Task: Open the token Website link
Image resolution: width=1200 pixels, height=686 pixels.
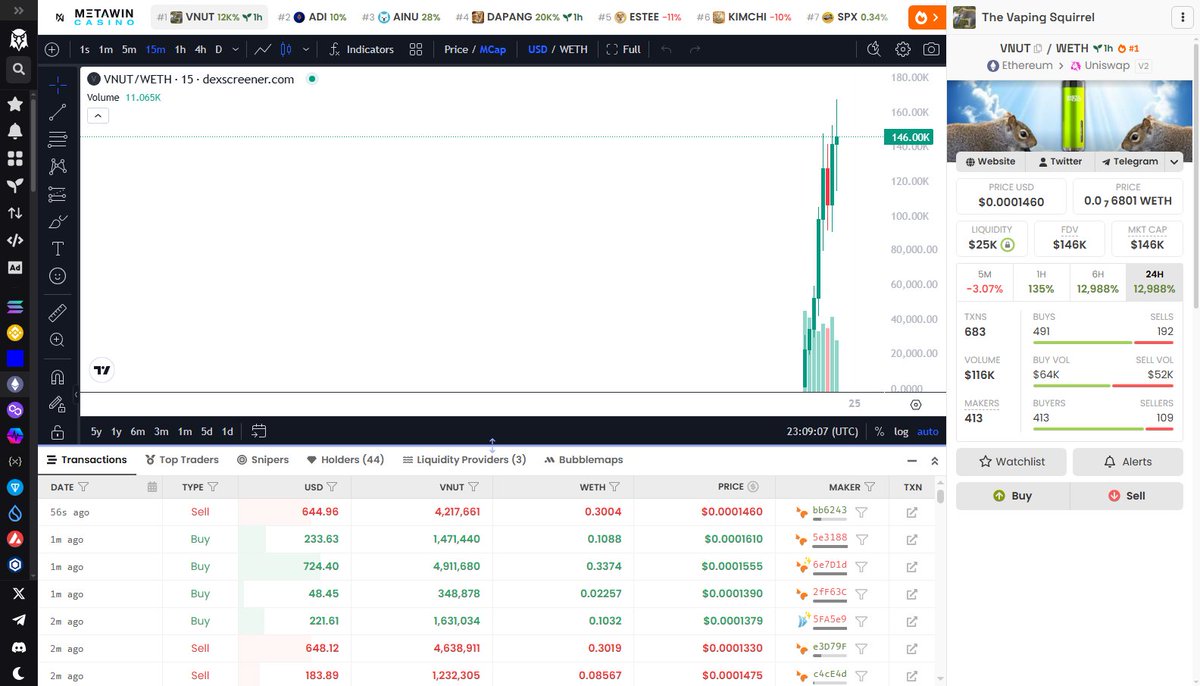Action: point(989,161)
